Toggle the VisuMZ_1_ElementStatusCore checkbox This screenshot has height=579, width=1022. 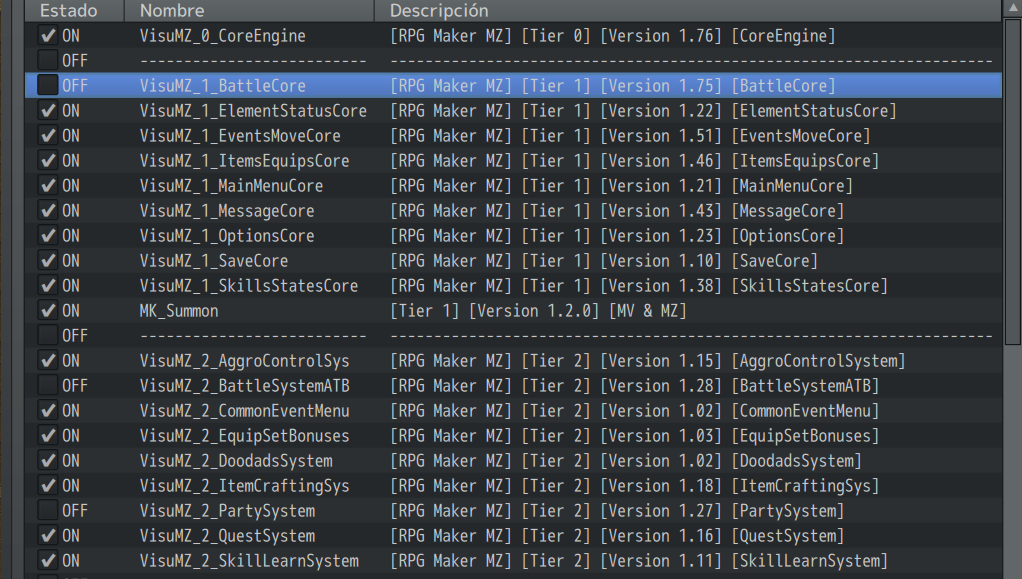(x=48, y=111)
